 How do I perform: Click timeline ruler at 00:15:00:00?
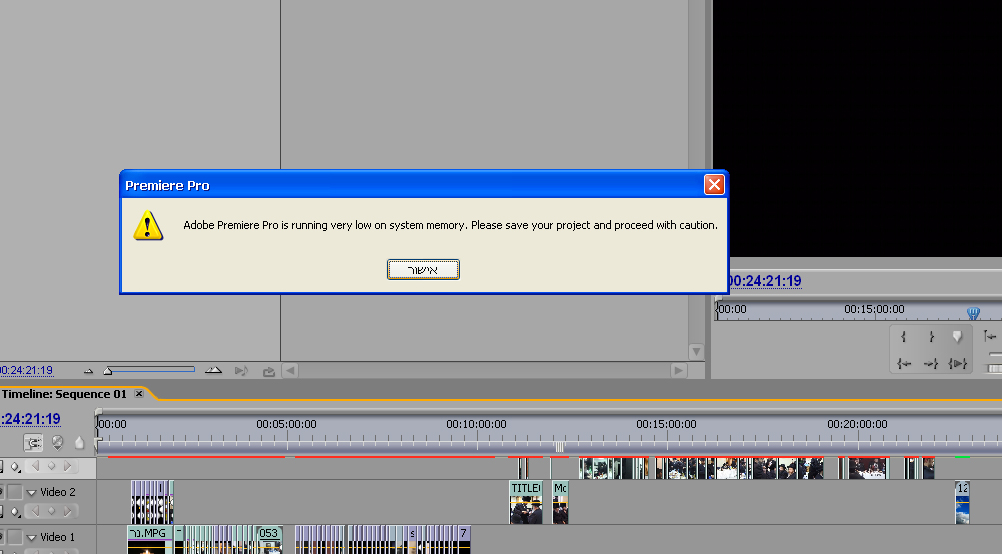click(x=667, y=424)
